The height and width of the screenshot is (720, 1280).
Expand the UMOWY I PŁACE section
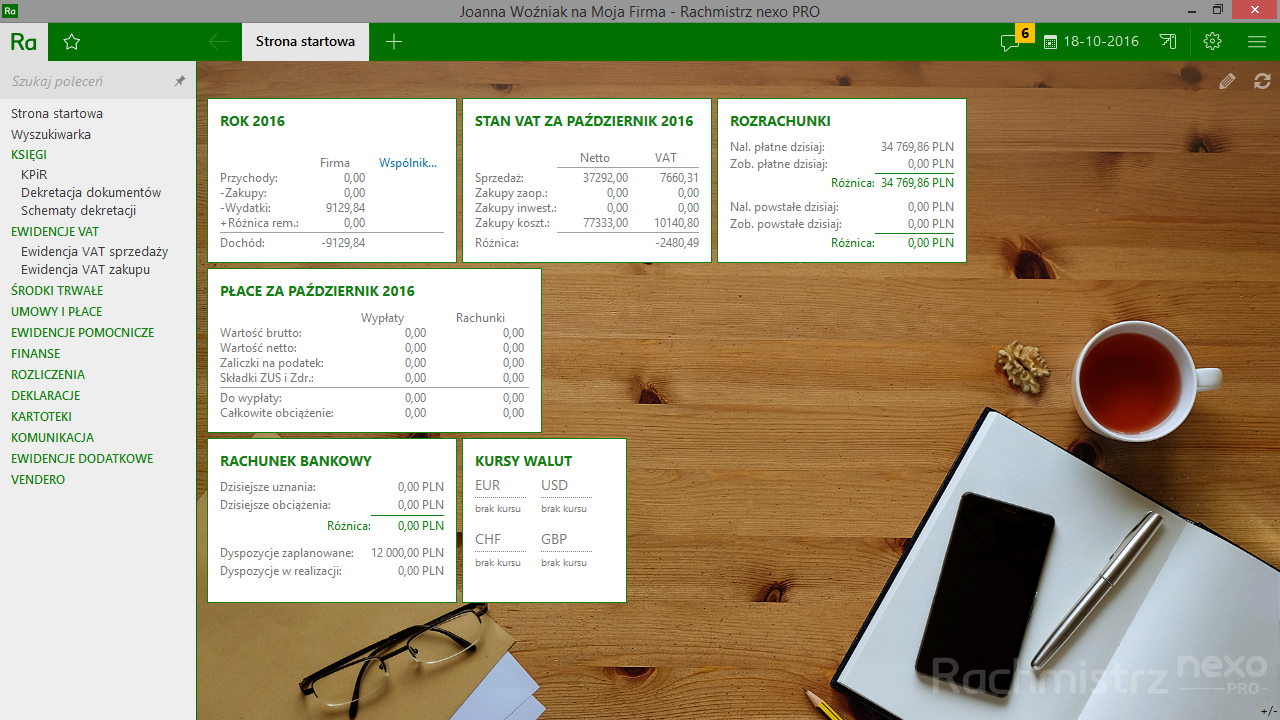coord(56,312)
